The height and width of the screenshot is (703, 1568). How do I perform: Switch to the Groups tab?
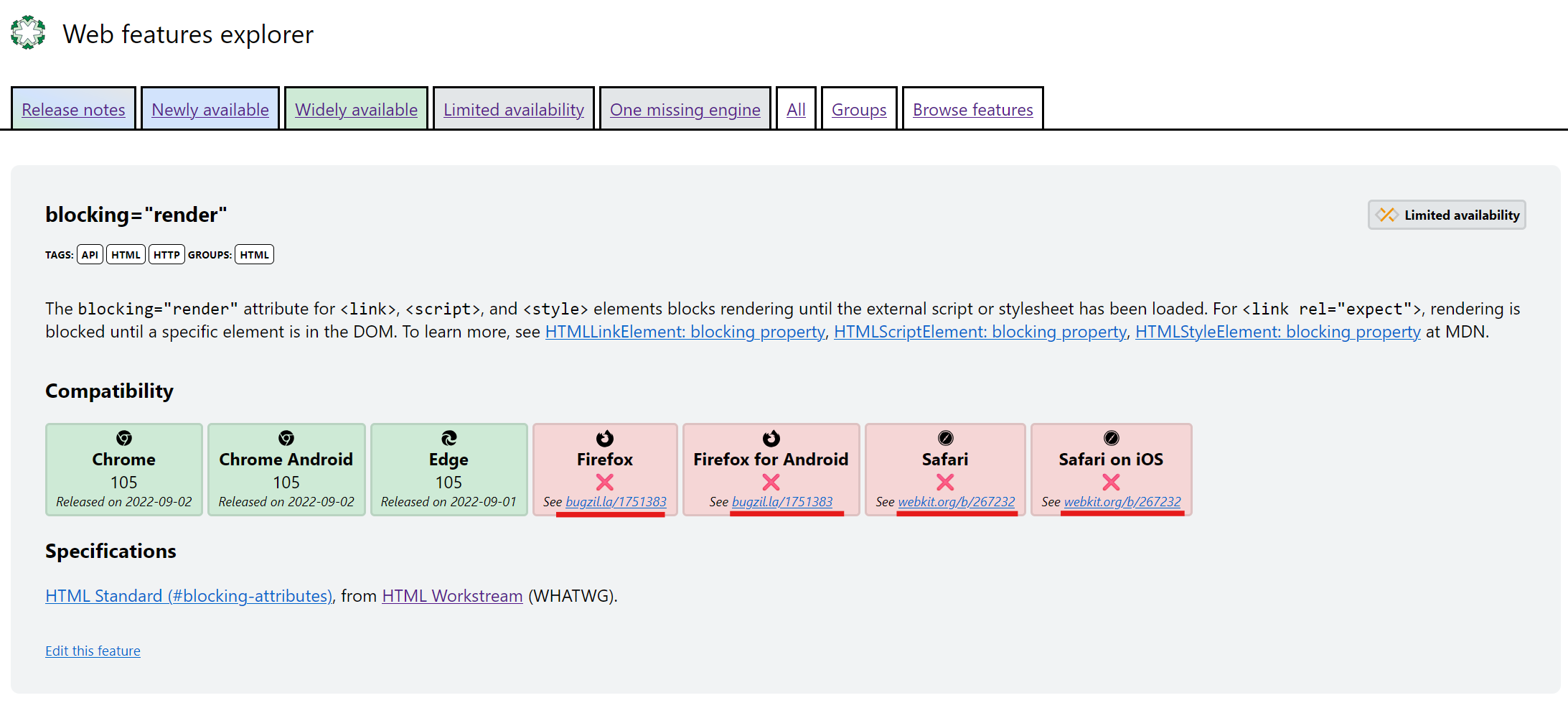[858, 109]
